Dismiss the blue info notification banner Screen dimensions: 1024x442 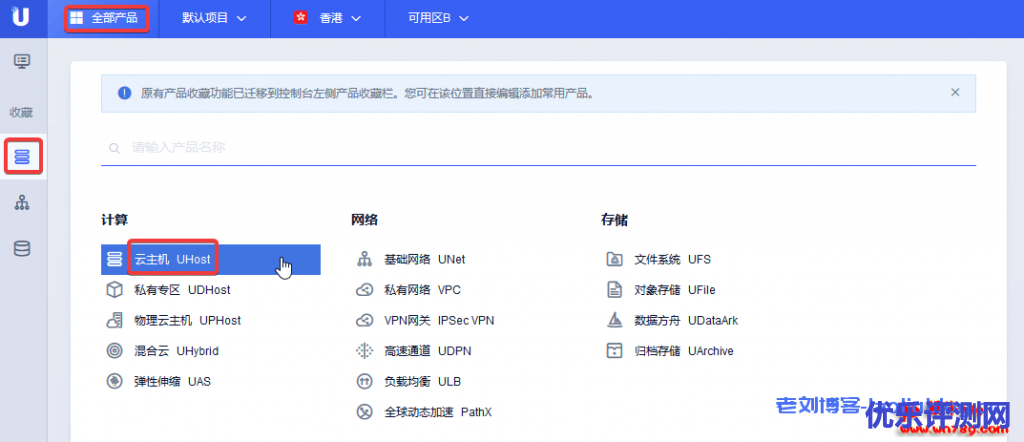coord(955,92)
